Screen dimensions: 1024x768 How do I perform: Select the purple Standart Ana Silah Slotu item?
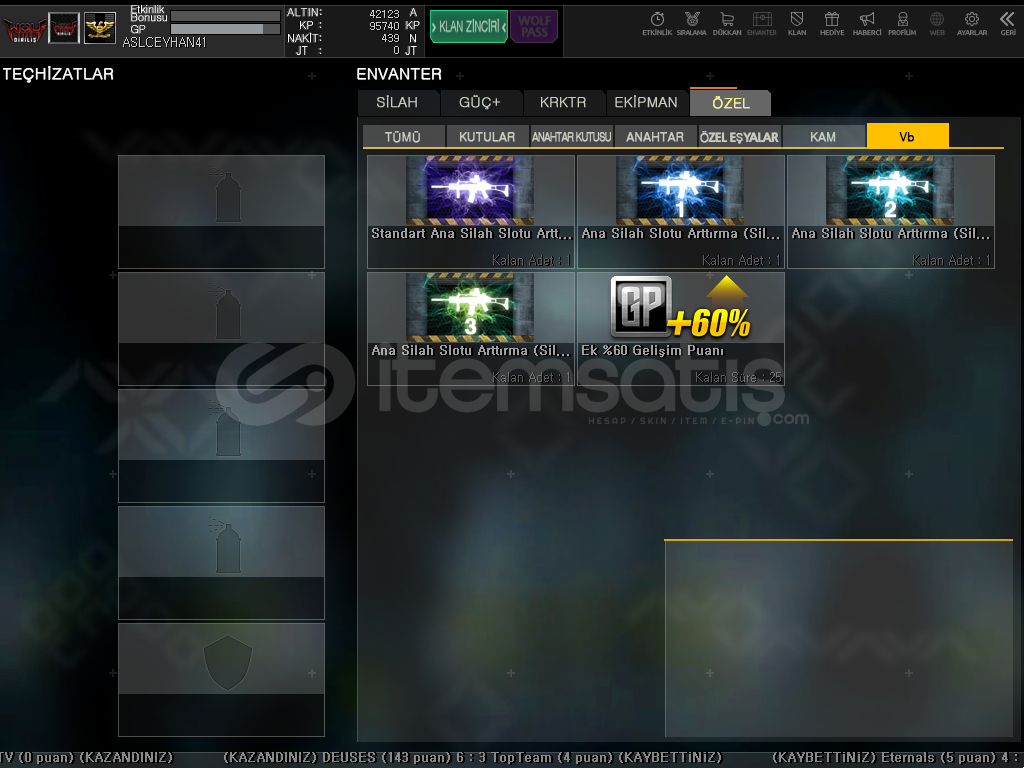[471, 212]
